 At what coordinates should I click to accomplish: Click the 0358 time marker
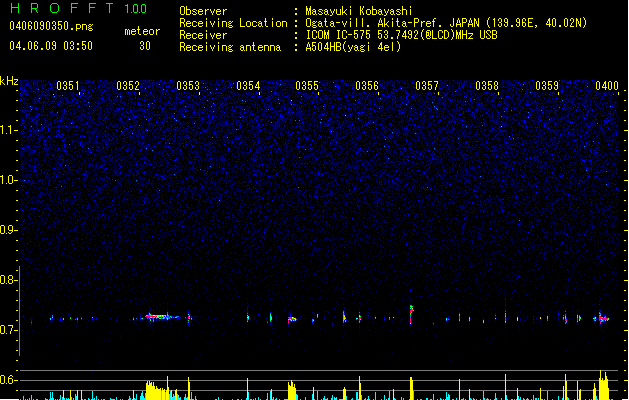(x=487, y=86)
